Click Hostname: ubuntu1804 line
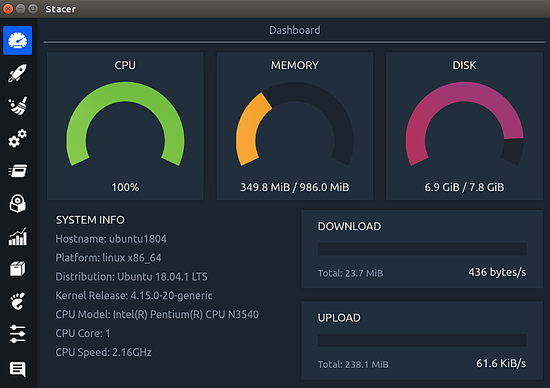The width and height of the screenshot is (550, 388). click(x=111, y=239)
